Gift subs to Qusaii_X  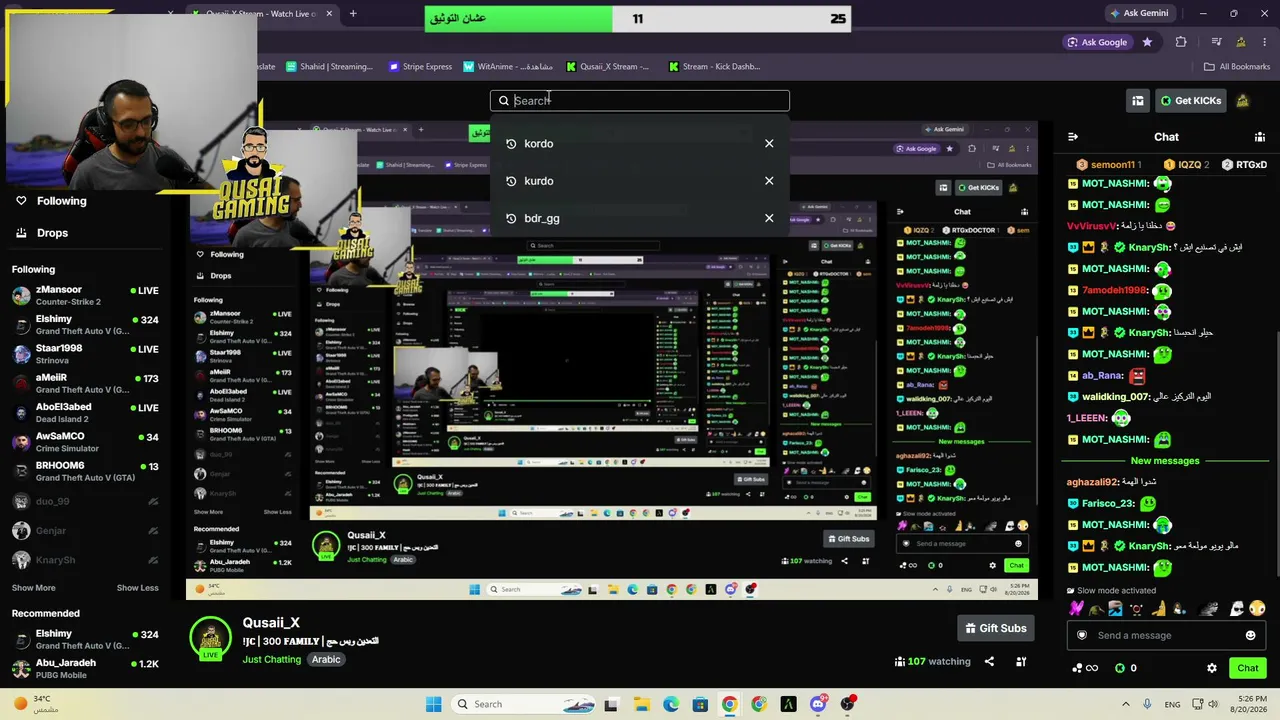pyautogui.click(x=995, y=628)
